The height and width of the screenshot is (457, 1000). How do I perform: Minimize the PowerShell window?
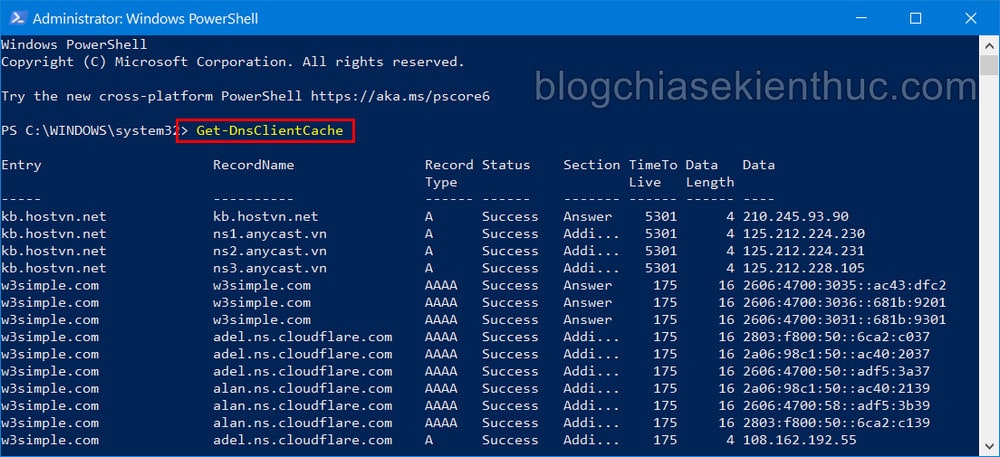[858, 18]
